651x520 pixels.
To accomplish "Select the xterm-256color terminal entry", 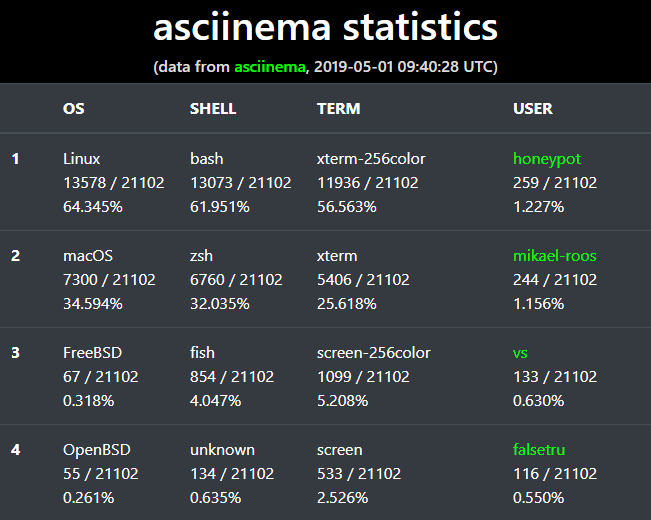I will point(371,159).
